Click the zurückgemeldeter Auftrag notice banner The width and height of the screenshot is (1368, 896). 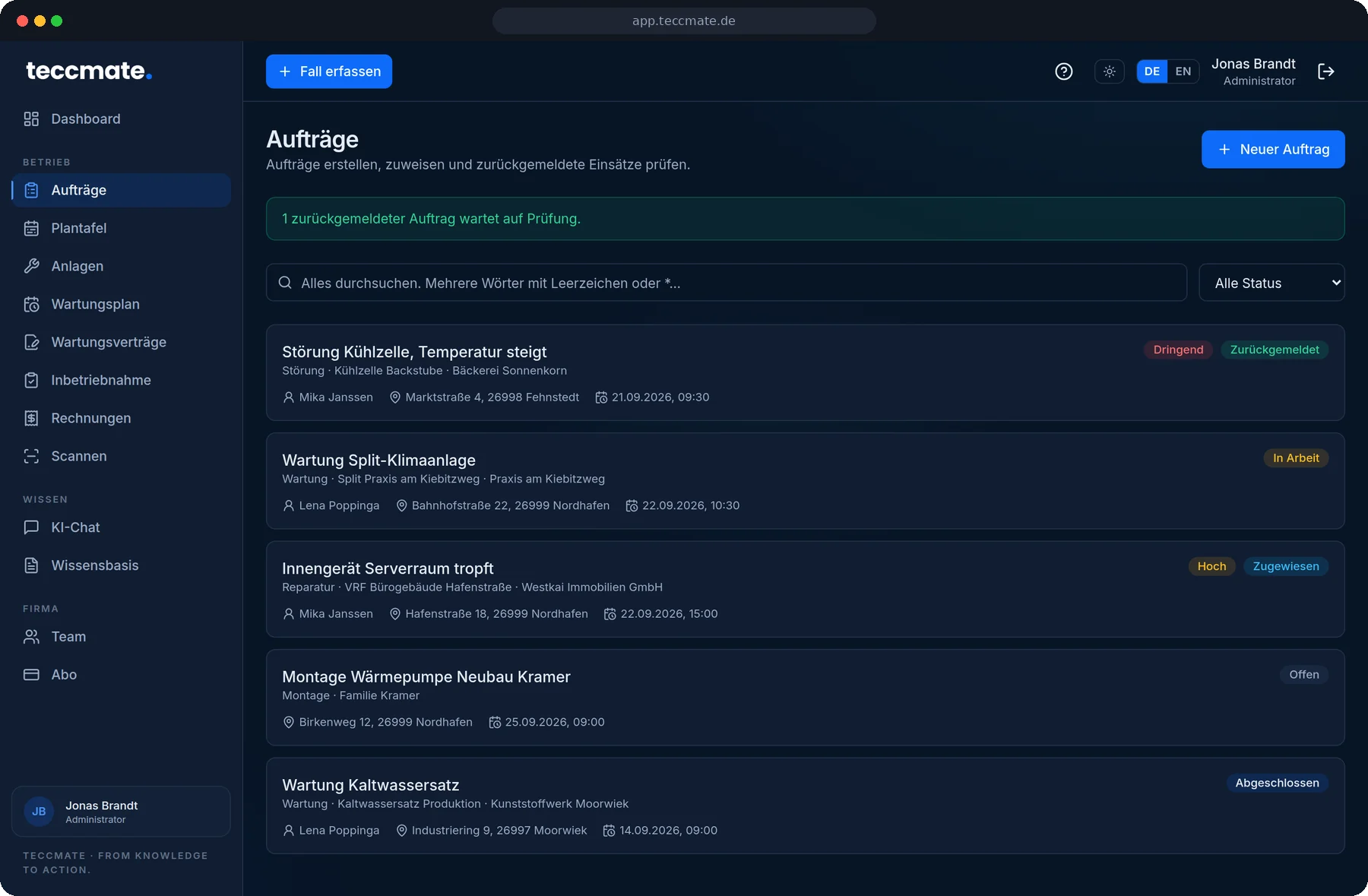coord(805,219)
